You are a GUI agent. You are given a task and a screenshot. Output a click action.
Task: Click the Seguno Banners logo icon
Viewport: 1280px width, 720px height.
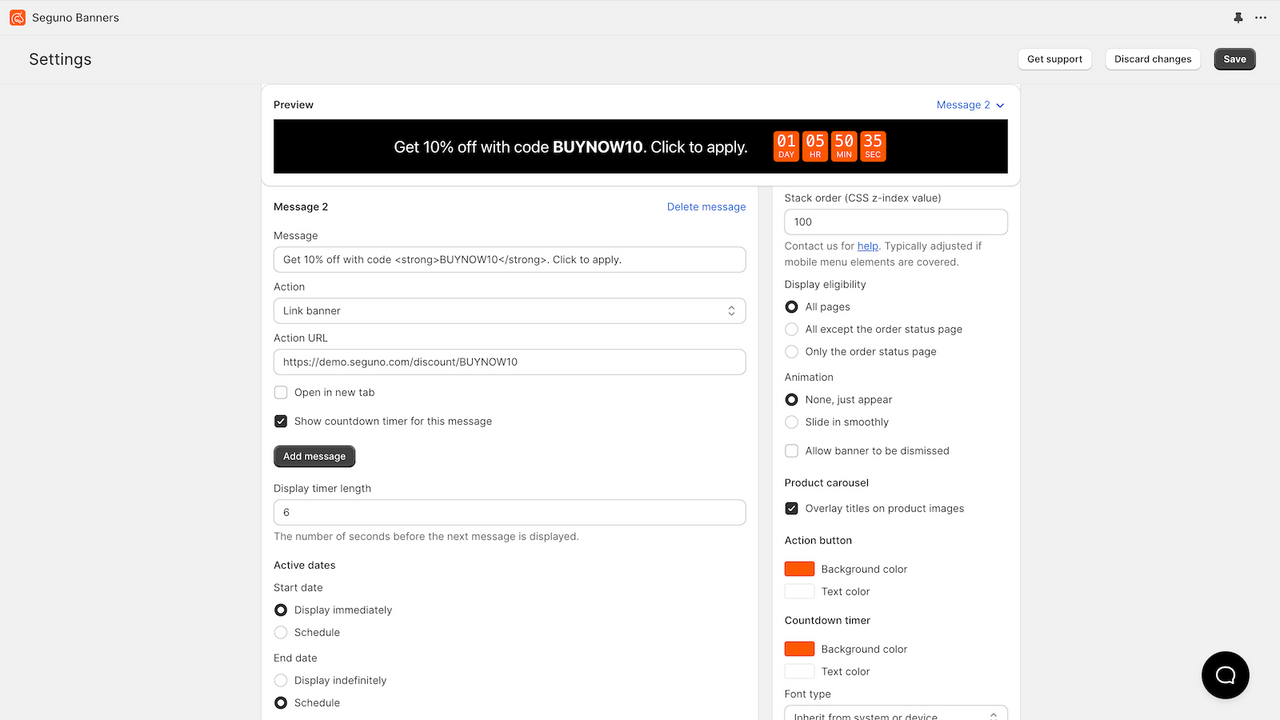pyautogui.click(x=15, y=17)
